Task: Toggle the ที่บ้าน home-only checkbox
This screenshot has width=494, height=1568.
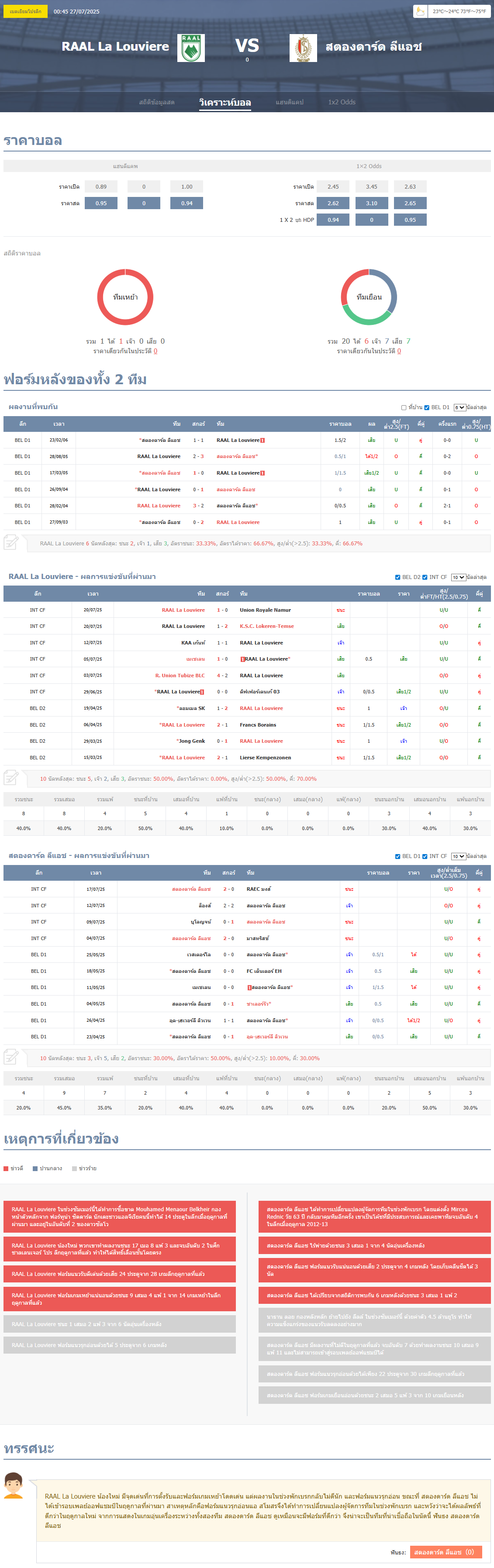Action: pyautogui.click(x=404, y=407)
